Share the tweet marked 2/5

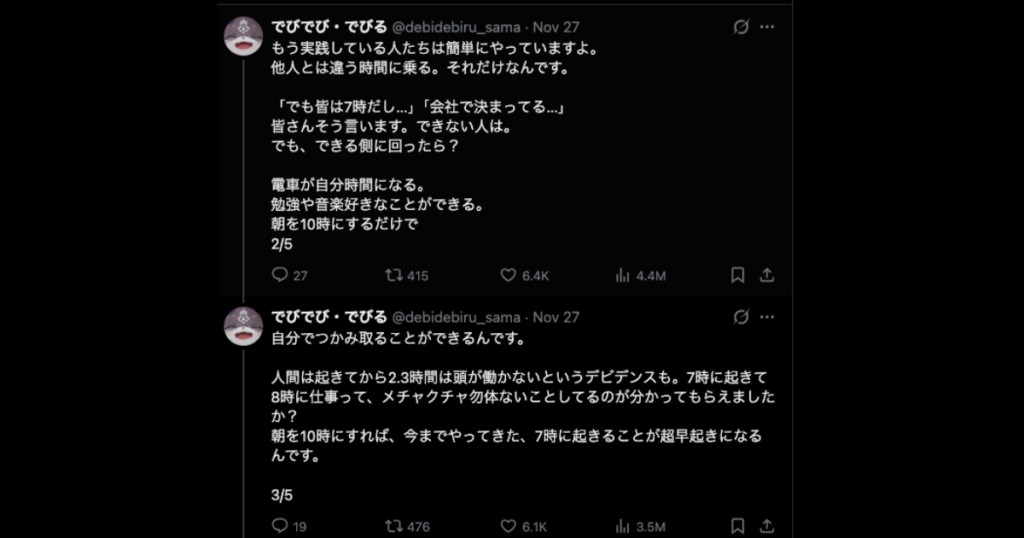tap(767, 275)
